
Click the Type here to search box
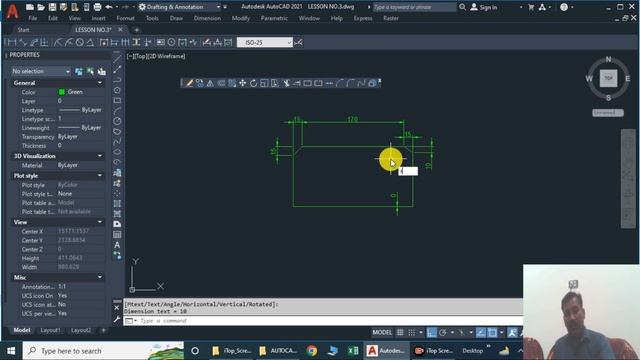pos(104,351)
